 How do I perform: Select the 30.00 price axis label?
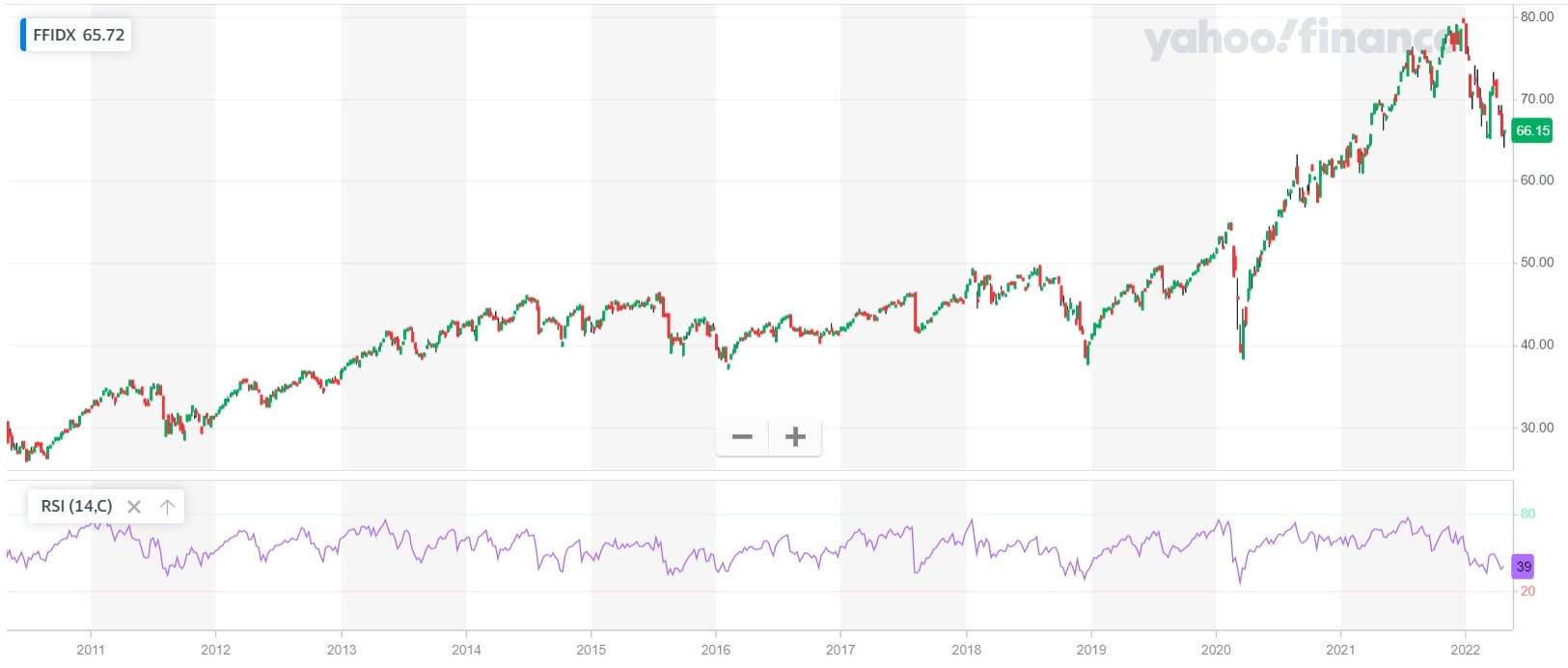[x=1537, y=428]
